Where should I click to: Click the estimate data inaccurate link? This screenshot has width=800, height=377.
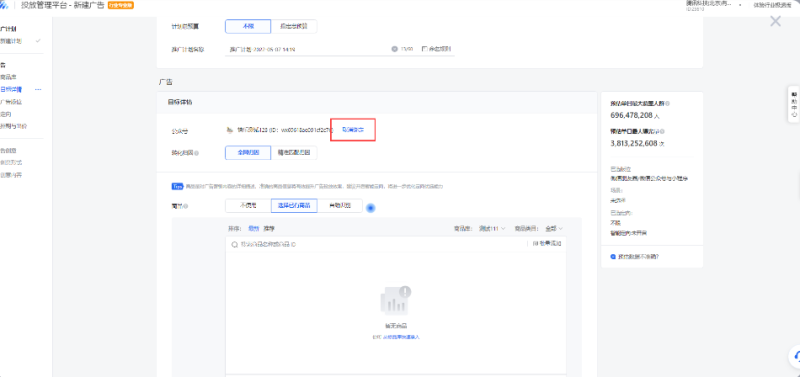coord(638,257)
